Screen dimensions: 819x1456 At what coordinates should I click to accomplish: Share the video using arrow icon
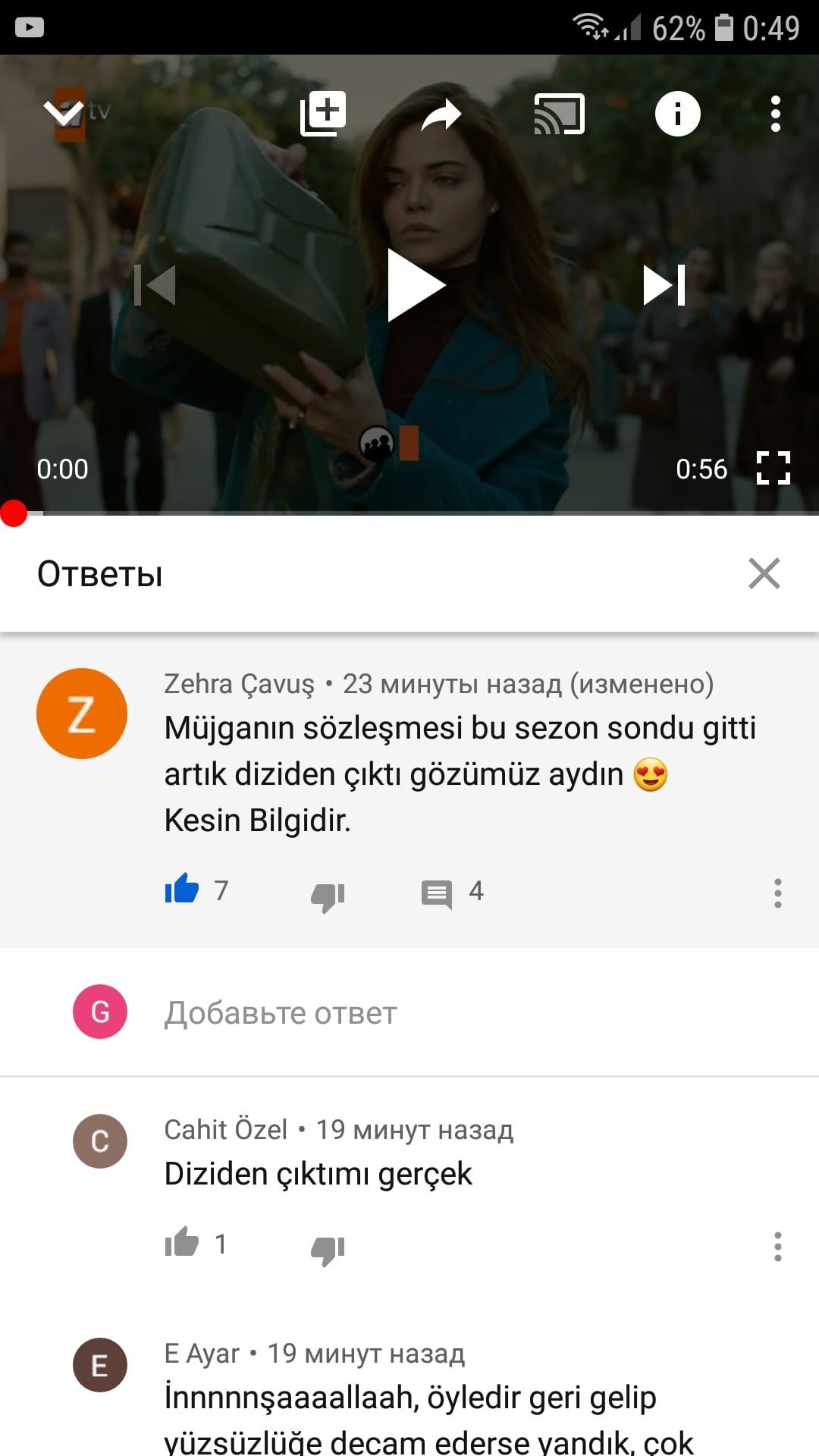point(441,115)
